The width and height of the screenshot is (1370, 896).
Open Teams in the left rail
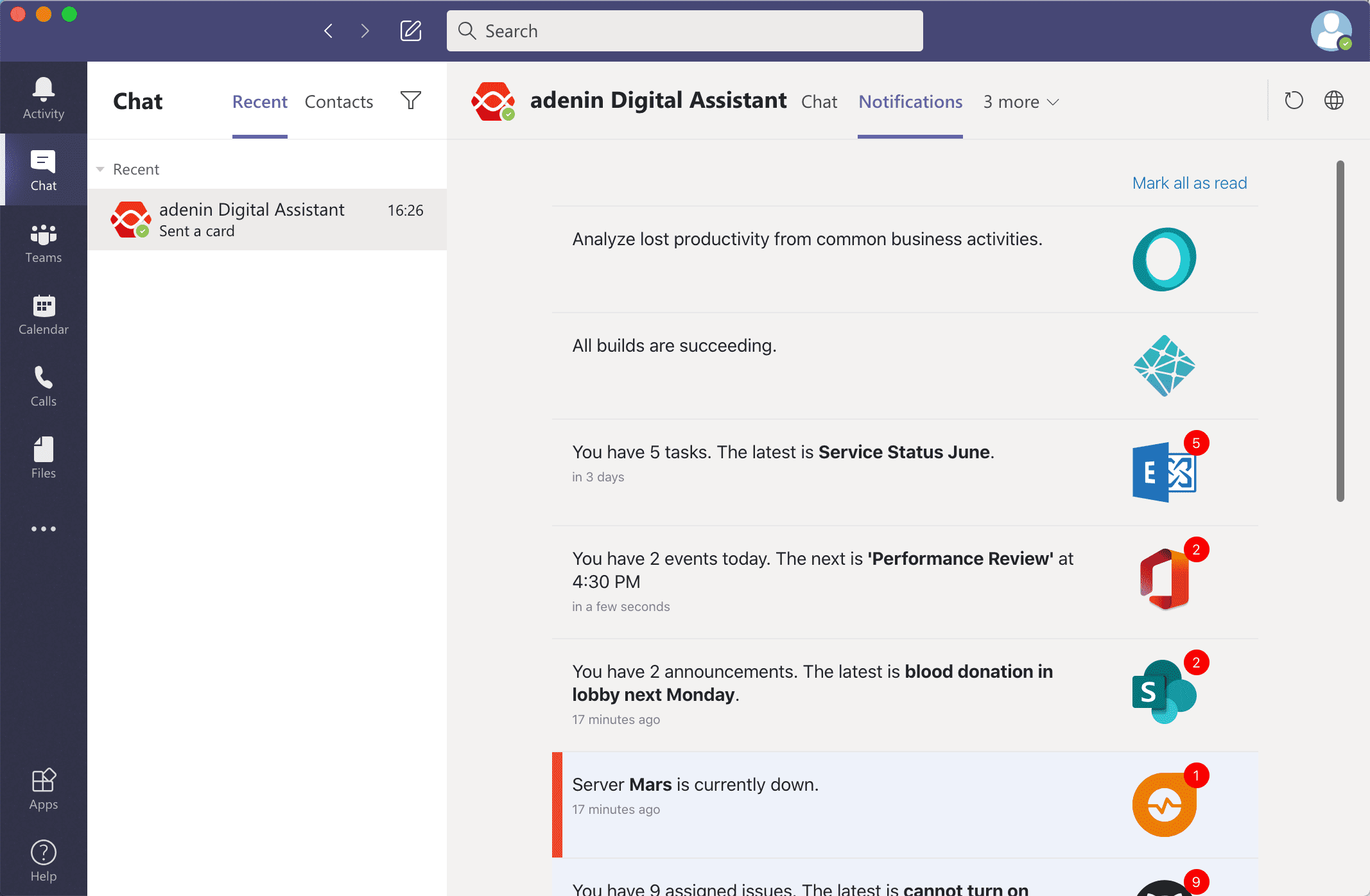pos(44,243)
